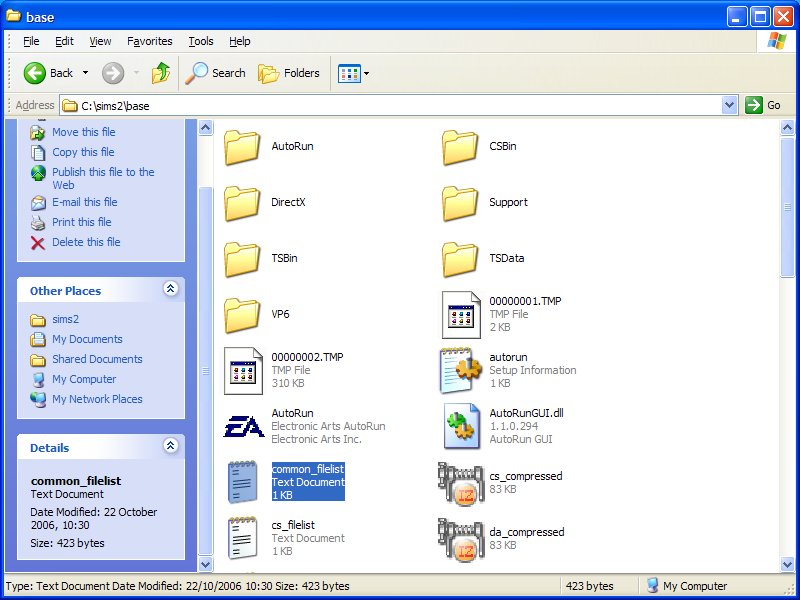Collapse the Details panel

170,445
